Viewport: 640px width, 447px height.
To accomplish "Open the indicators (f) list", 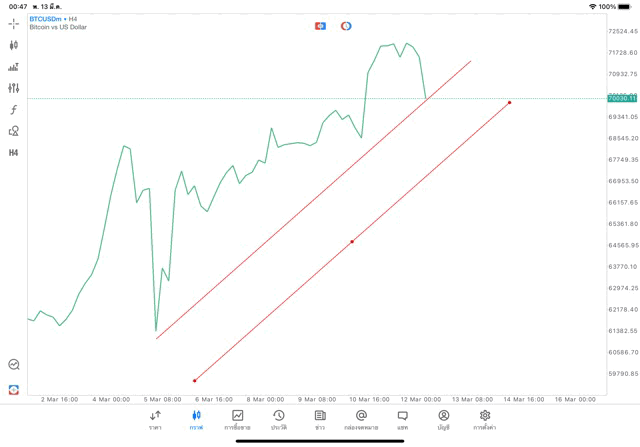I will [x=14, y=110].
